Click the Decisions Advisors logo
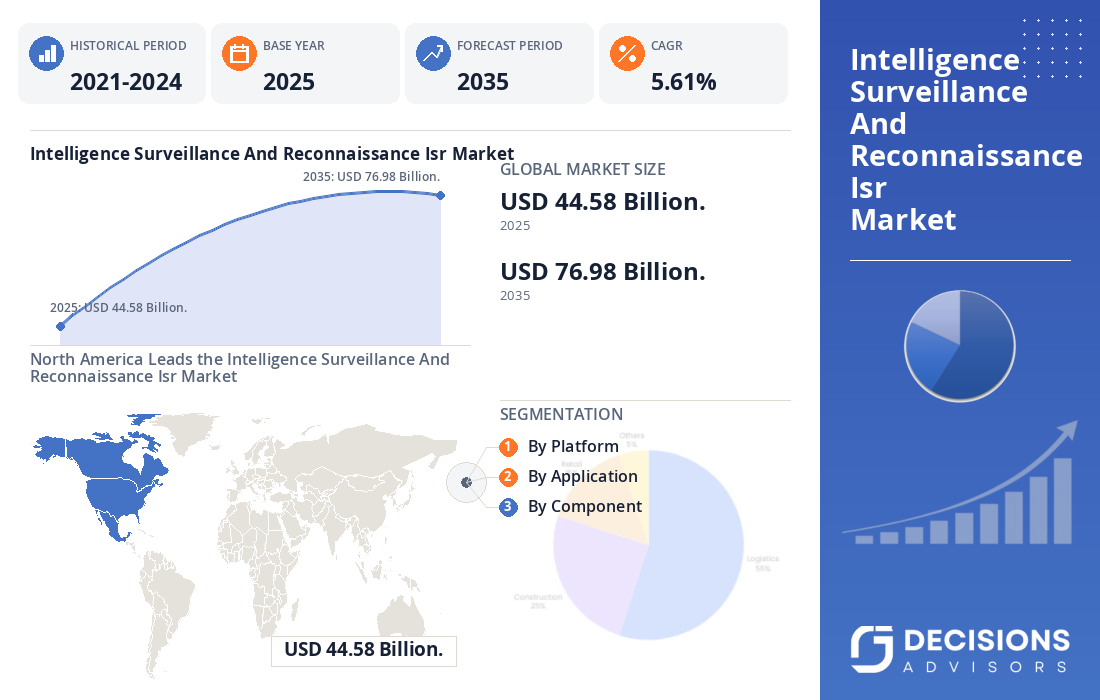 pyautogui.click(x=960, y=649)
